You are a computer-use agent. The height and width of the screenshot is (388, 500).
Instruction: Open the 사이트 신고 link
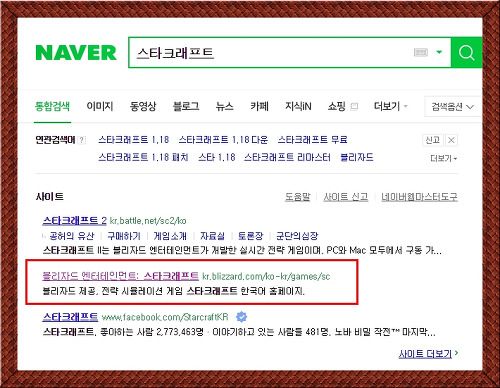[x=346, y=197]
